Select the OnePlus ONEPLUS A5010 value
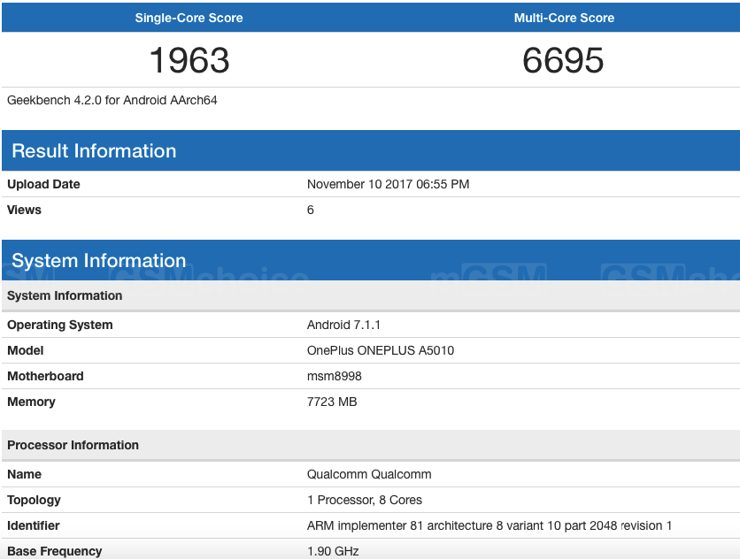This screenshot has height=559, width=740. click(x=380, y=350)
